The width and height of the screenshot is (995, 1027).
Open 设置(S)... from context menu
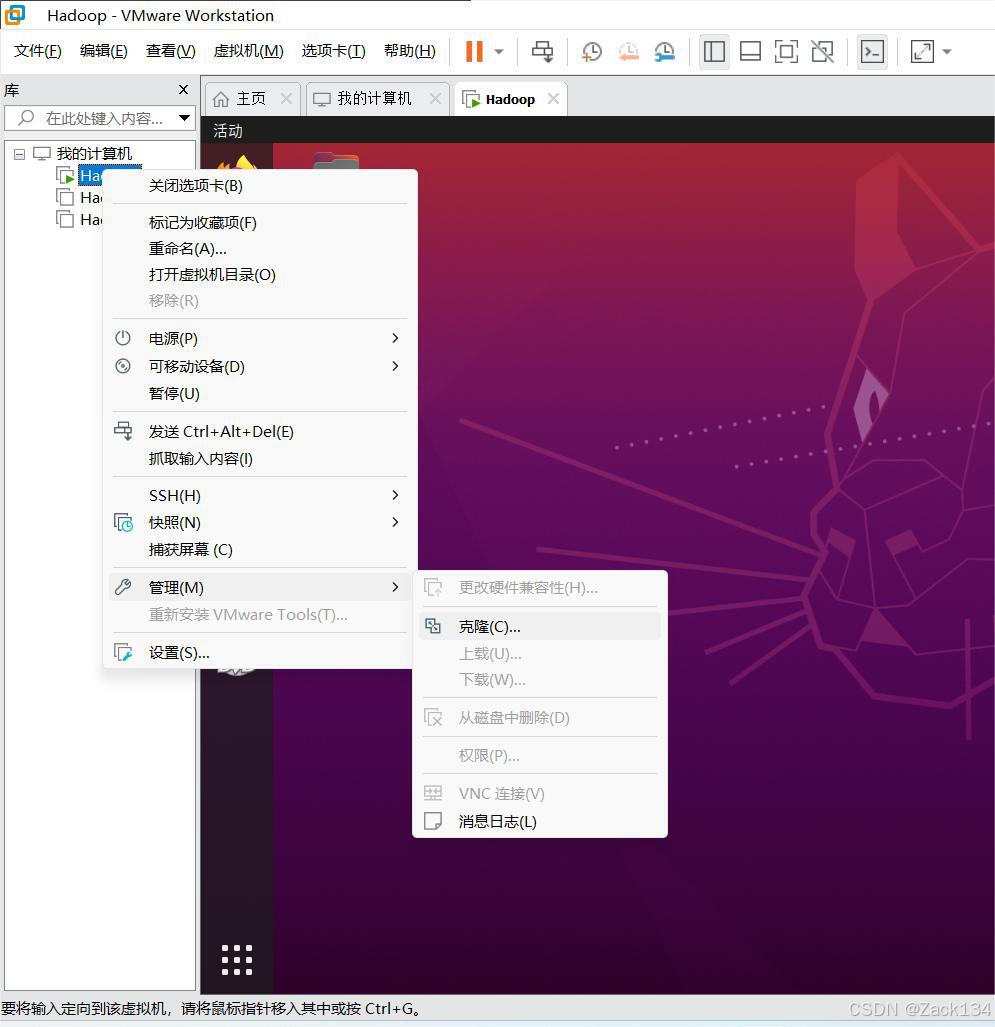pyautogui.click(x=260, y=653)
